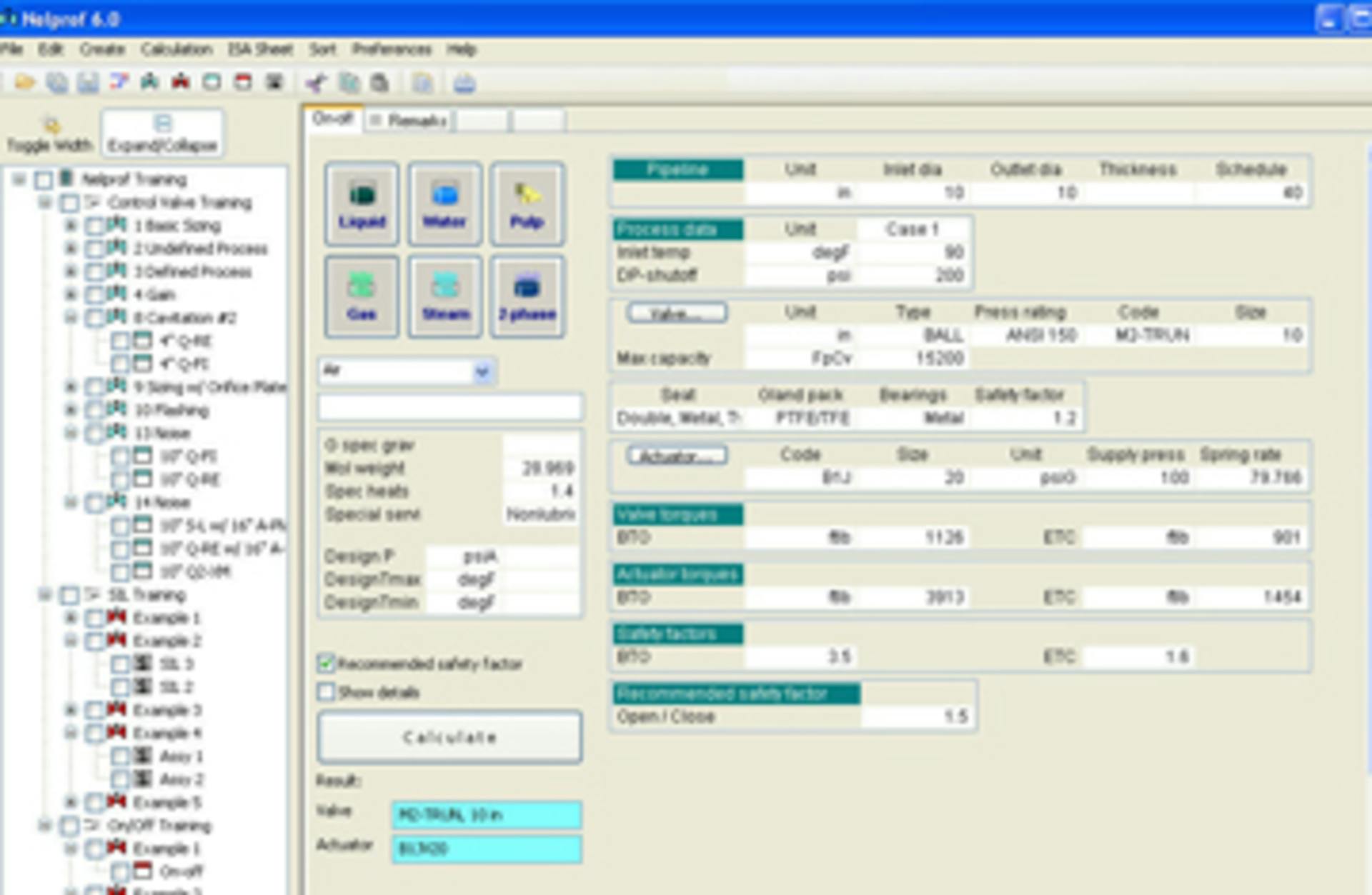This screenshot has height=895, width=1372.
Task: Click the binoculars search icon in toolbar
Action: tap(149, 83)
